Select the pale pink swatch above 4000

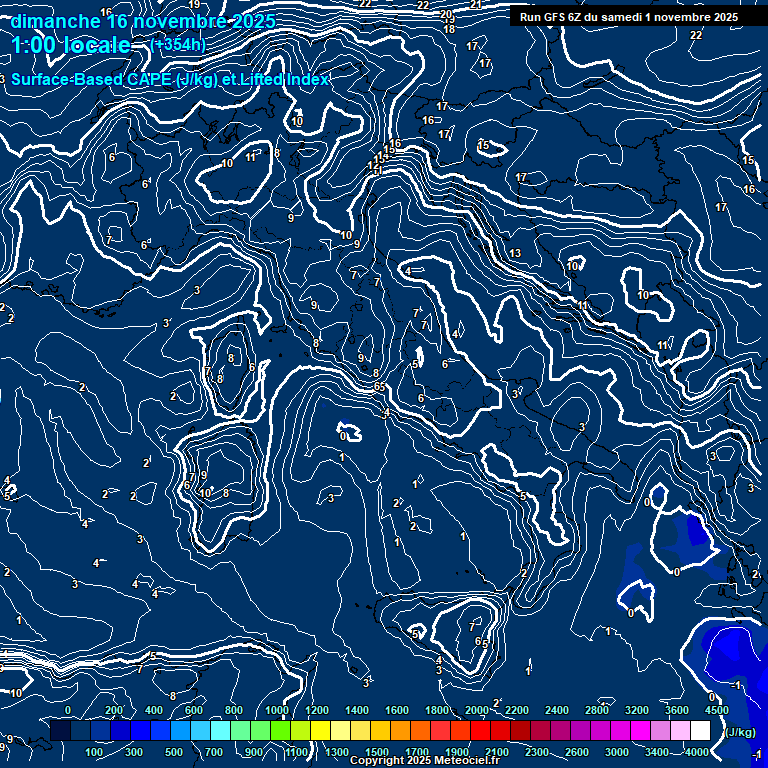tap(680, 730)
